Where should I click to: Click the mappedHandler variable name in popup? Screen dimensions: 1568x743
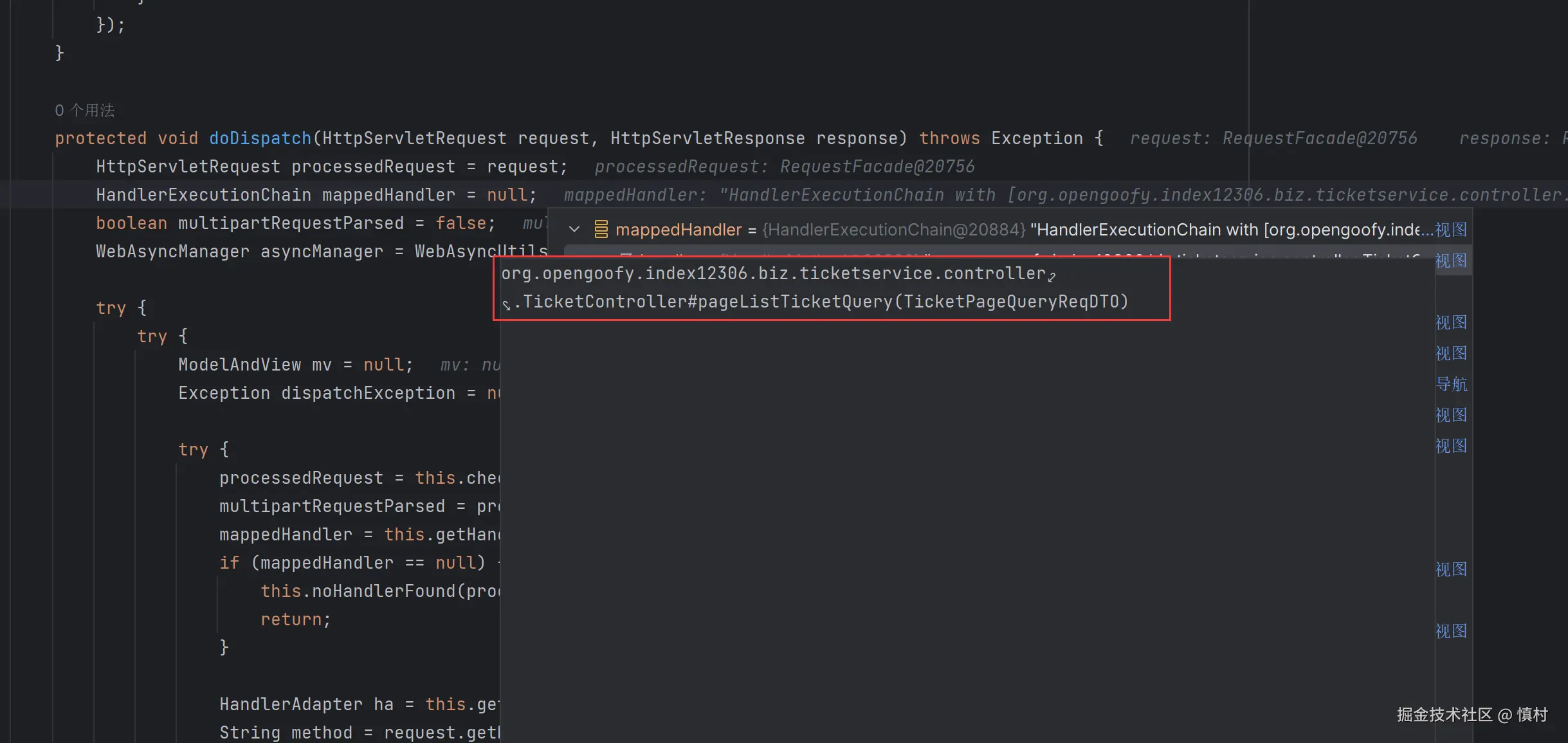point(678,230)
